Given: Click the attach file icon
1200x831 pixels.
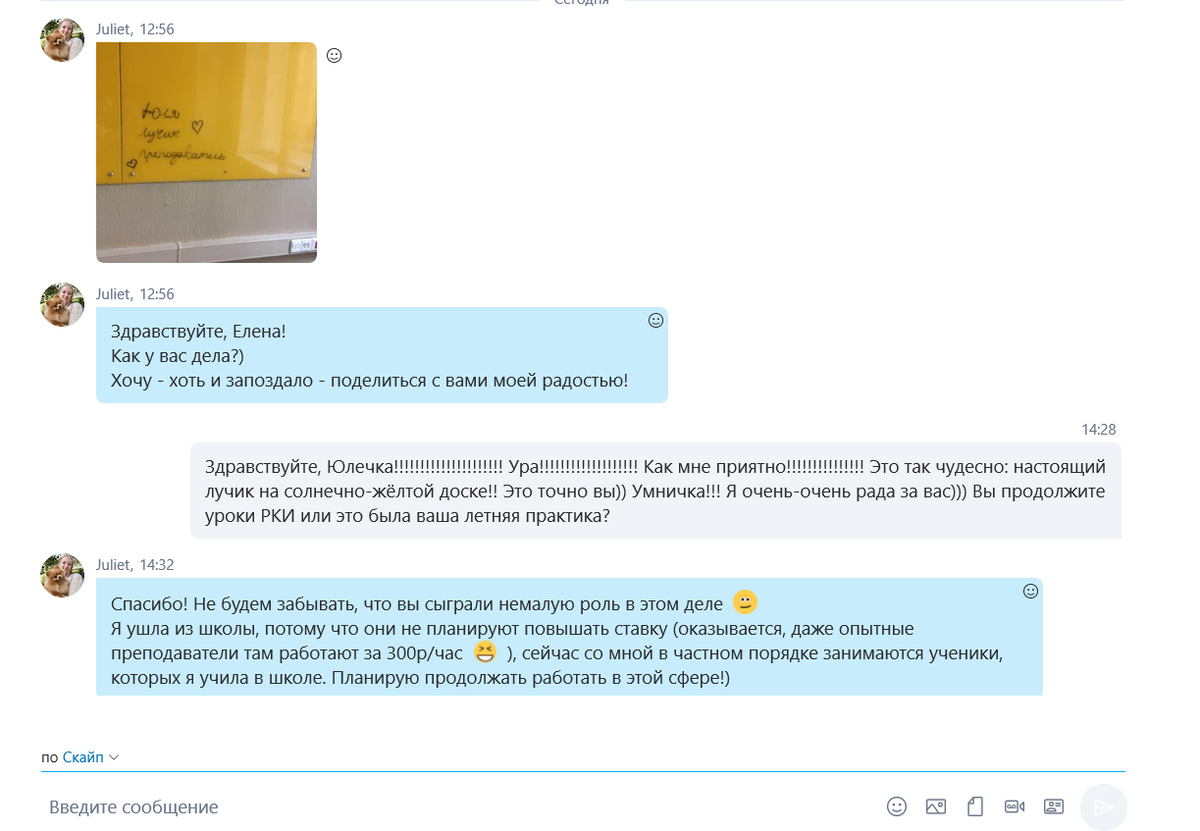Looking at the screenshot, I should (975, 806).
